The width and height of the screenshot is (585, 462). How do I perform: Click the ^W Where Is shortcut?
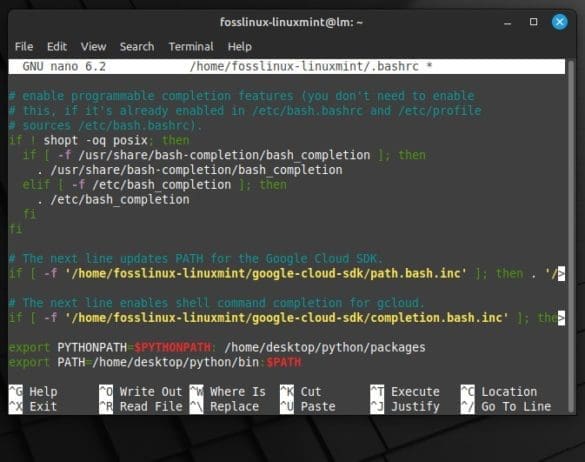228,392
